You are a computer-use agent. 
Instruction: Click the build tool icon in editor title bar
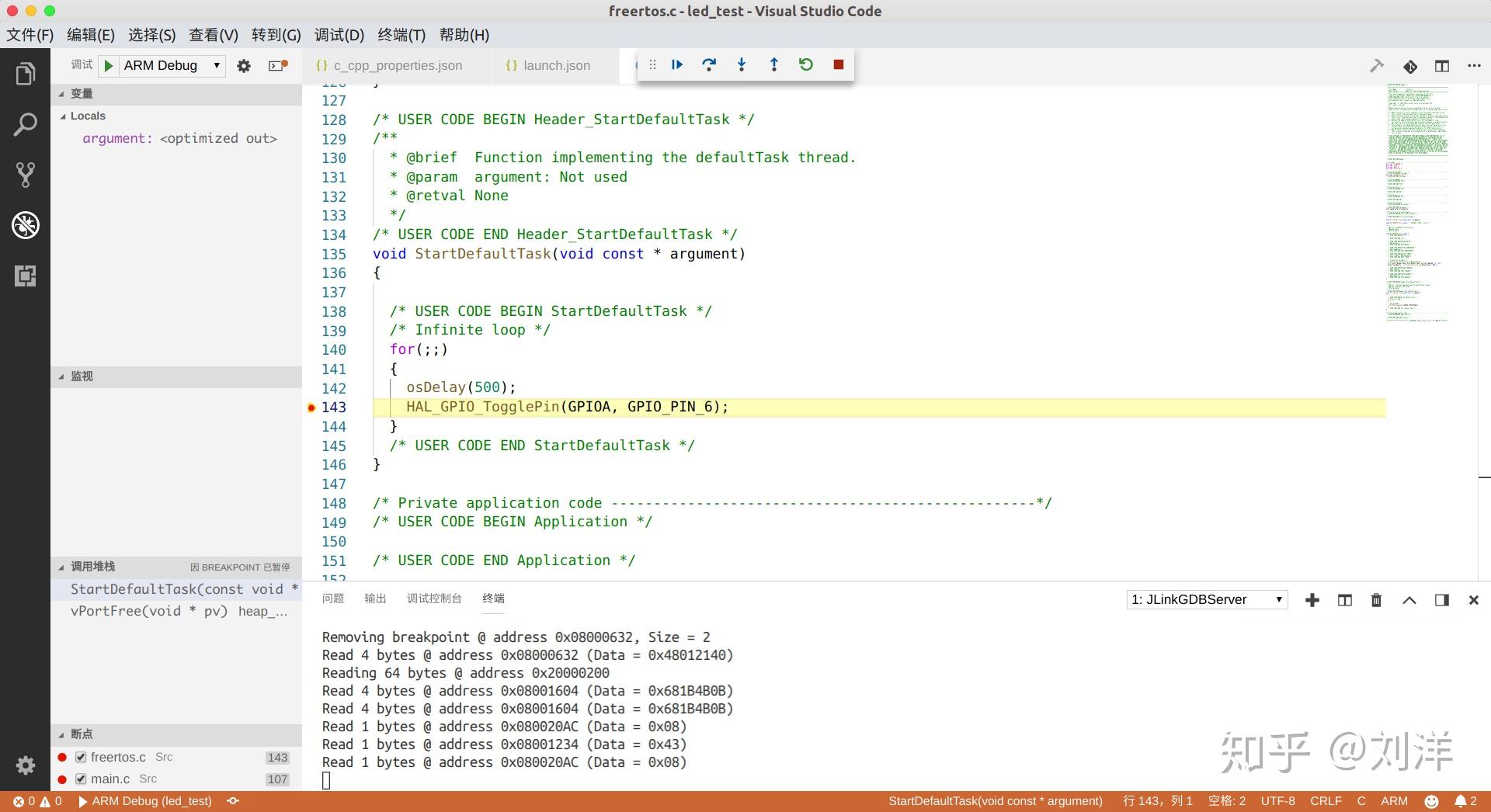[1377, 66]
